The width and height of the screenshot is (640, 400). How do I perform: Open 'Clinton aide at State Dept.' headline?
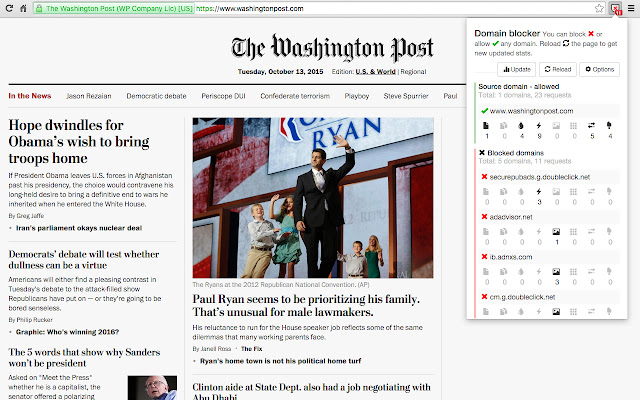click(311, 392)
